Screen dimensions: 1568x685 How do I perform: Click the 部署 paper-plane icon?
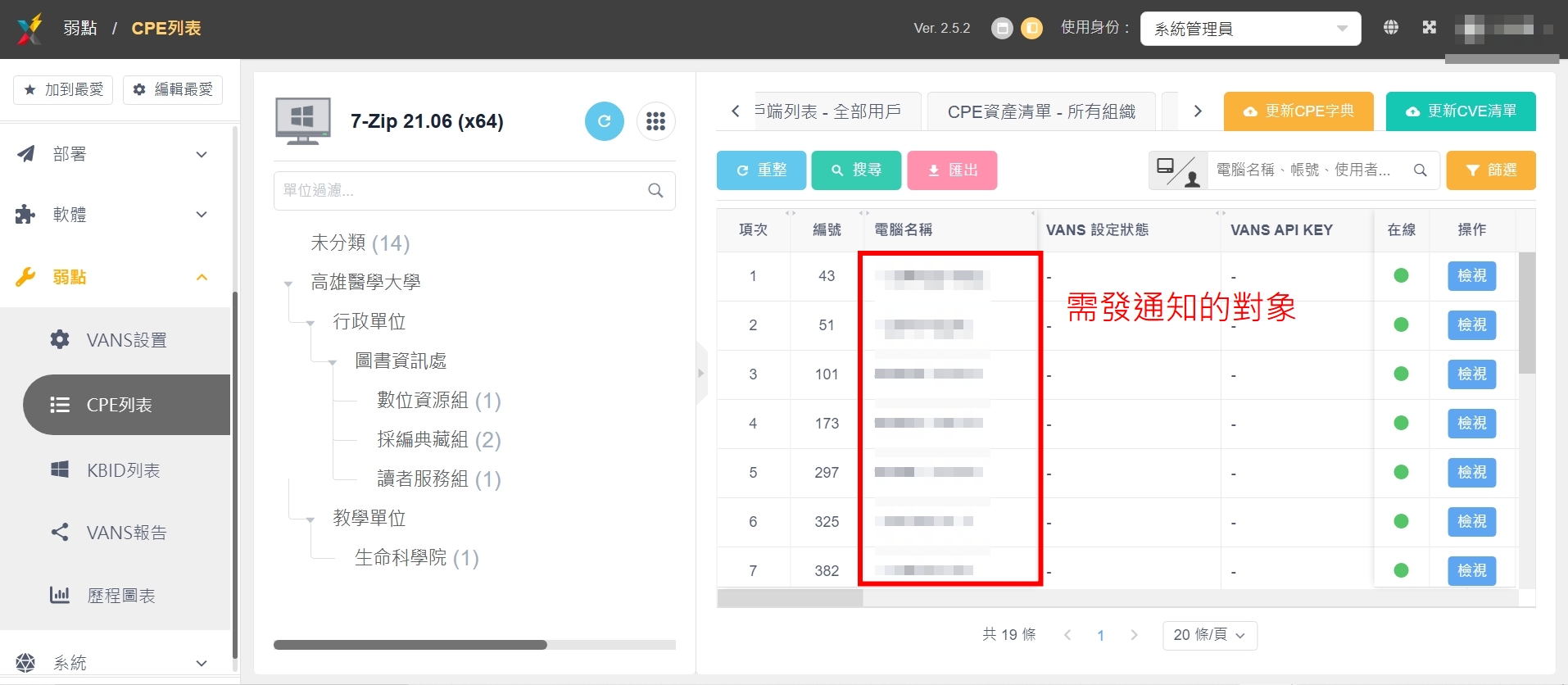[26, 154]
